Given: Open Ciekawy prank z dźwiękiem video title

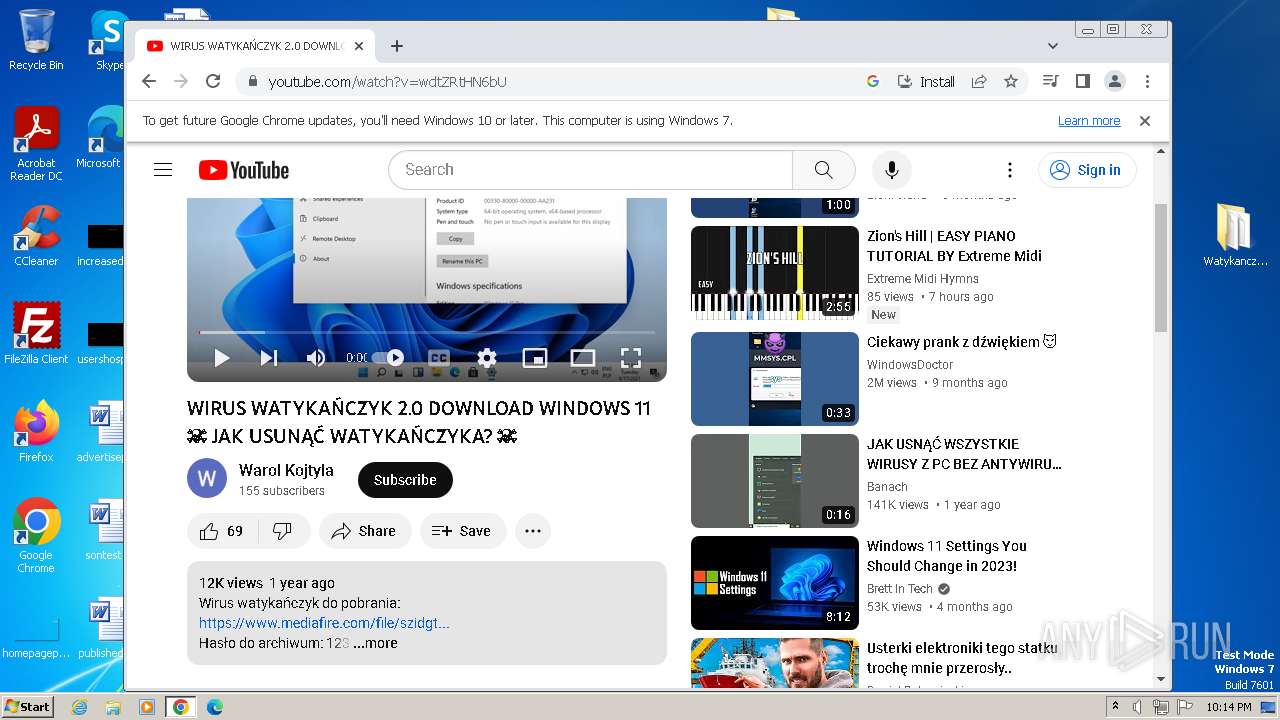Looking at the screenshot, I should pos(962,342).
